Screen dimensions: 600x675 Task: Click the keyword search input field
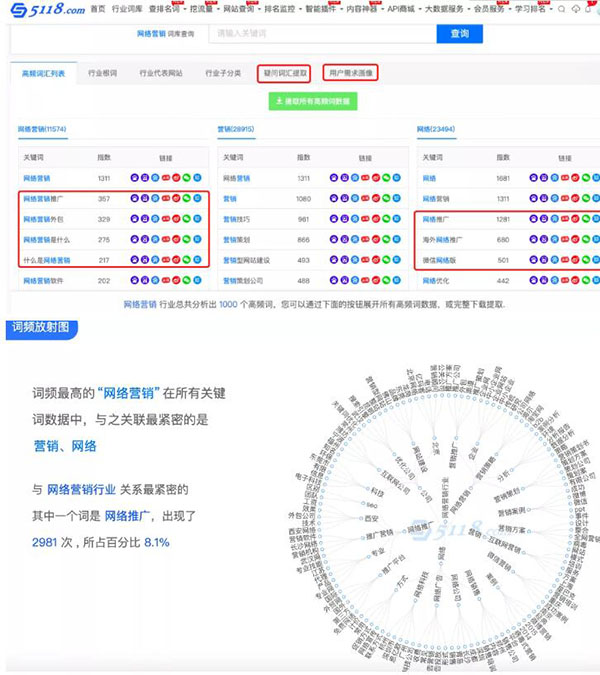320,34
